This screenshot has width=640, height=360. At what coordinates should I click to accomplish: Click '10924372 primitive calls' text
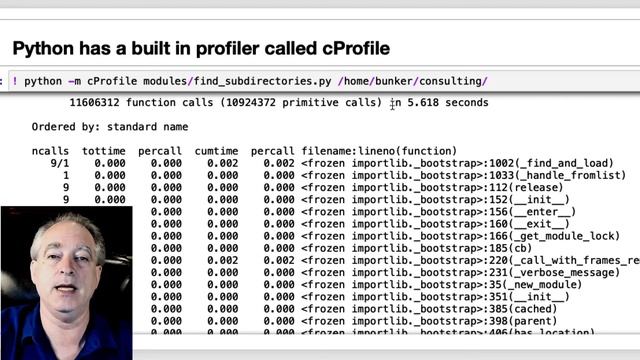pos(301,102)
